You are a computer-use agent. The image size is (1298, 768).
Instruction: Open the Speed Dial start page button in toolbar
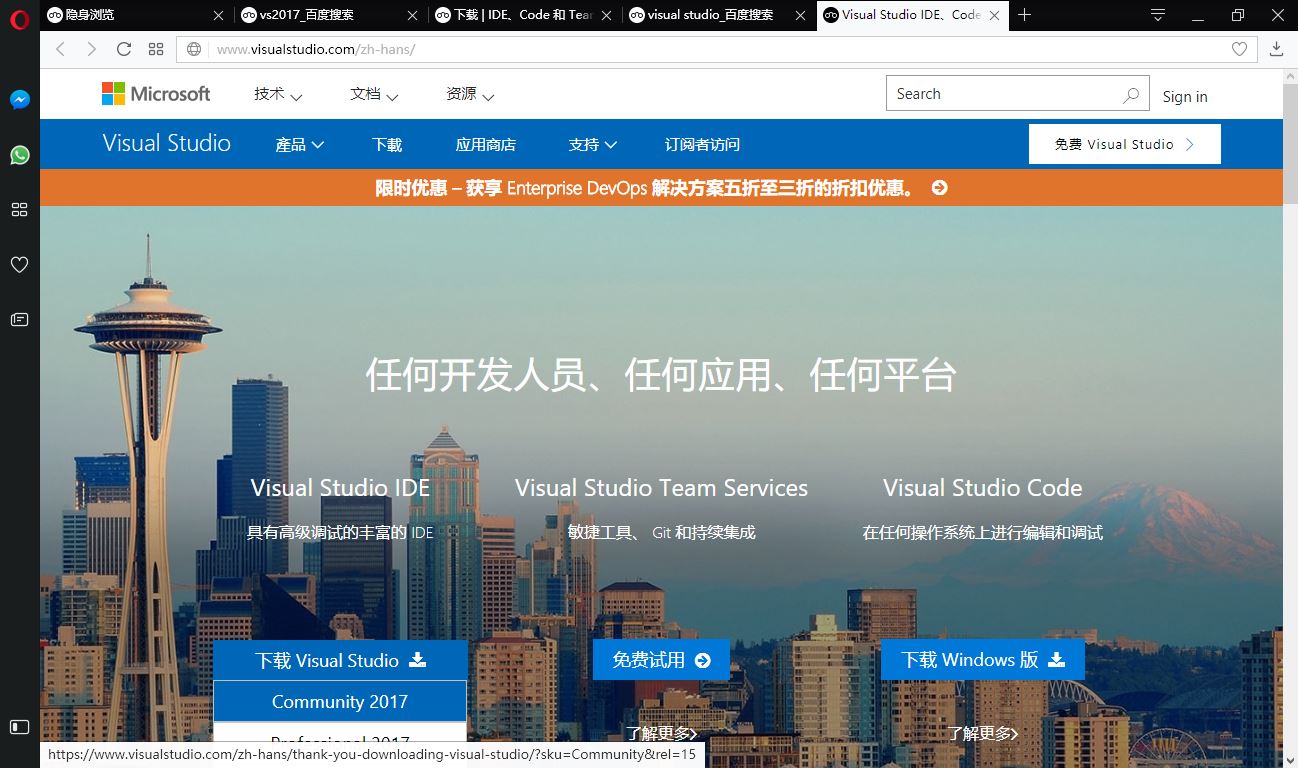(156, 49)
